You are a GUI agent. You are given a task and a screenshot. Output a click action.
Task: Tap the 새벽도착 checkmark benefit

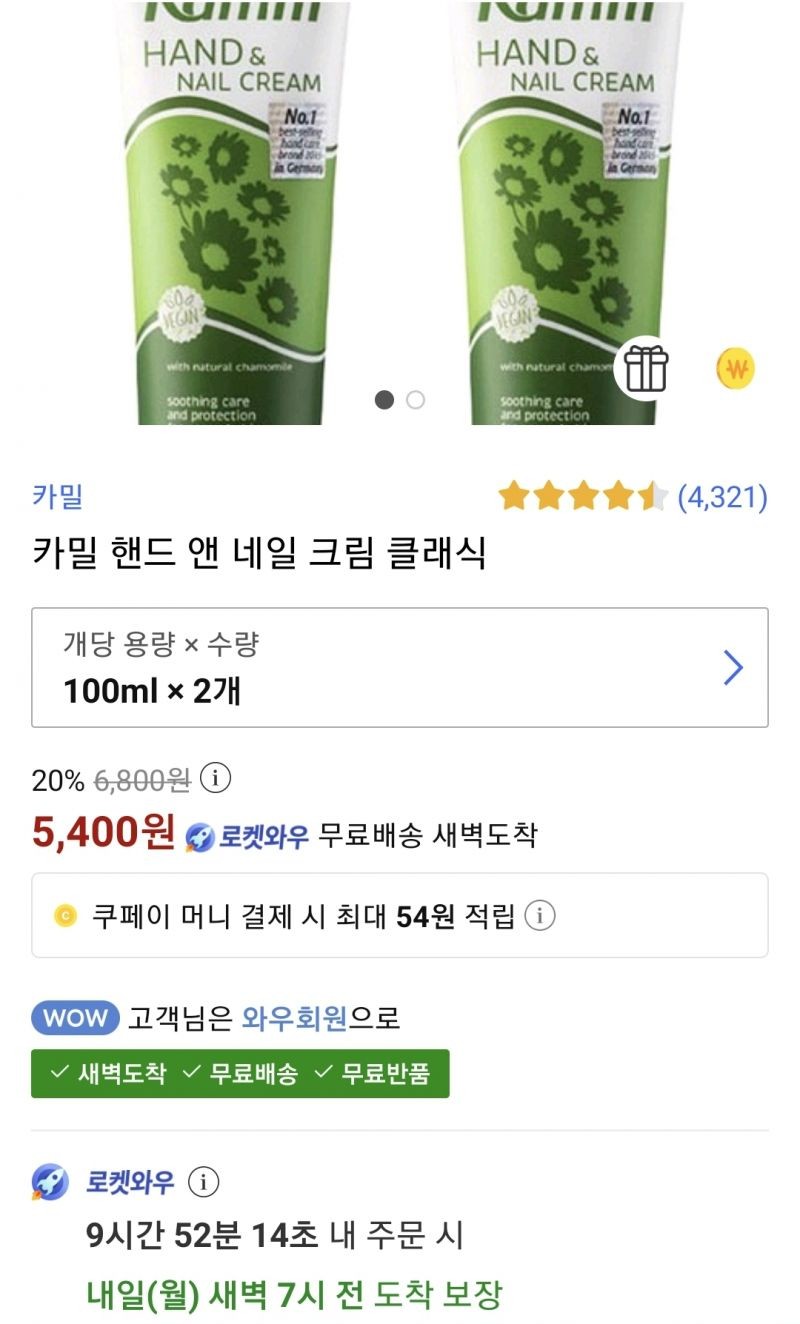(x=109, y=1074)
